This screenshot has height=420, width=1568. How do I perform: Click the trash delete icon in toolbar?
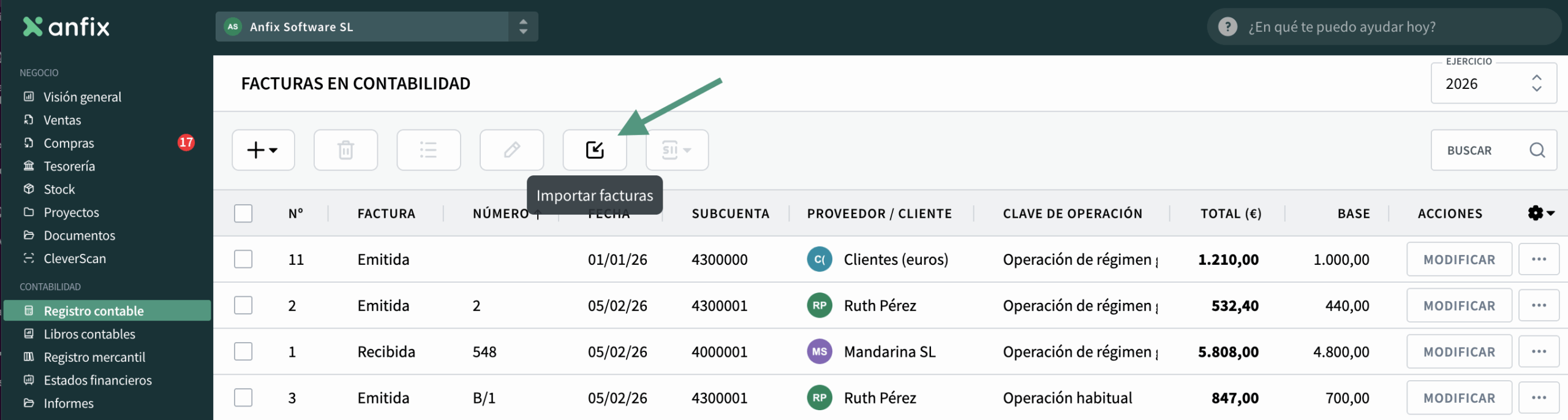tap(345, 150)
